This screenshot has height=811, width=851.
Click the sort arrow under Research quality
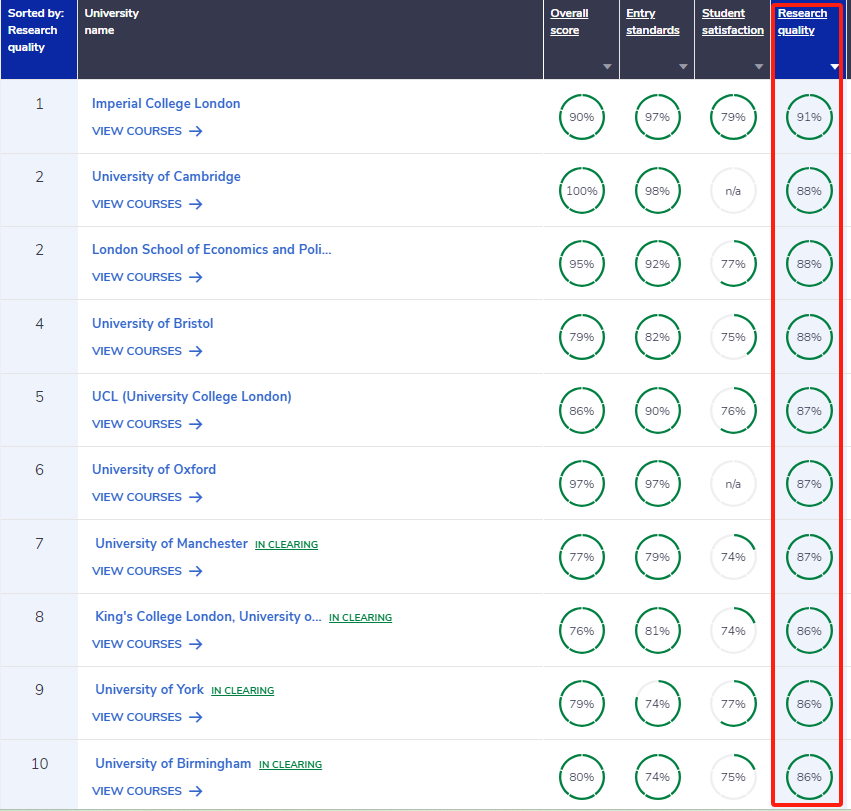pyautogui.click(x=834, y=67)
